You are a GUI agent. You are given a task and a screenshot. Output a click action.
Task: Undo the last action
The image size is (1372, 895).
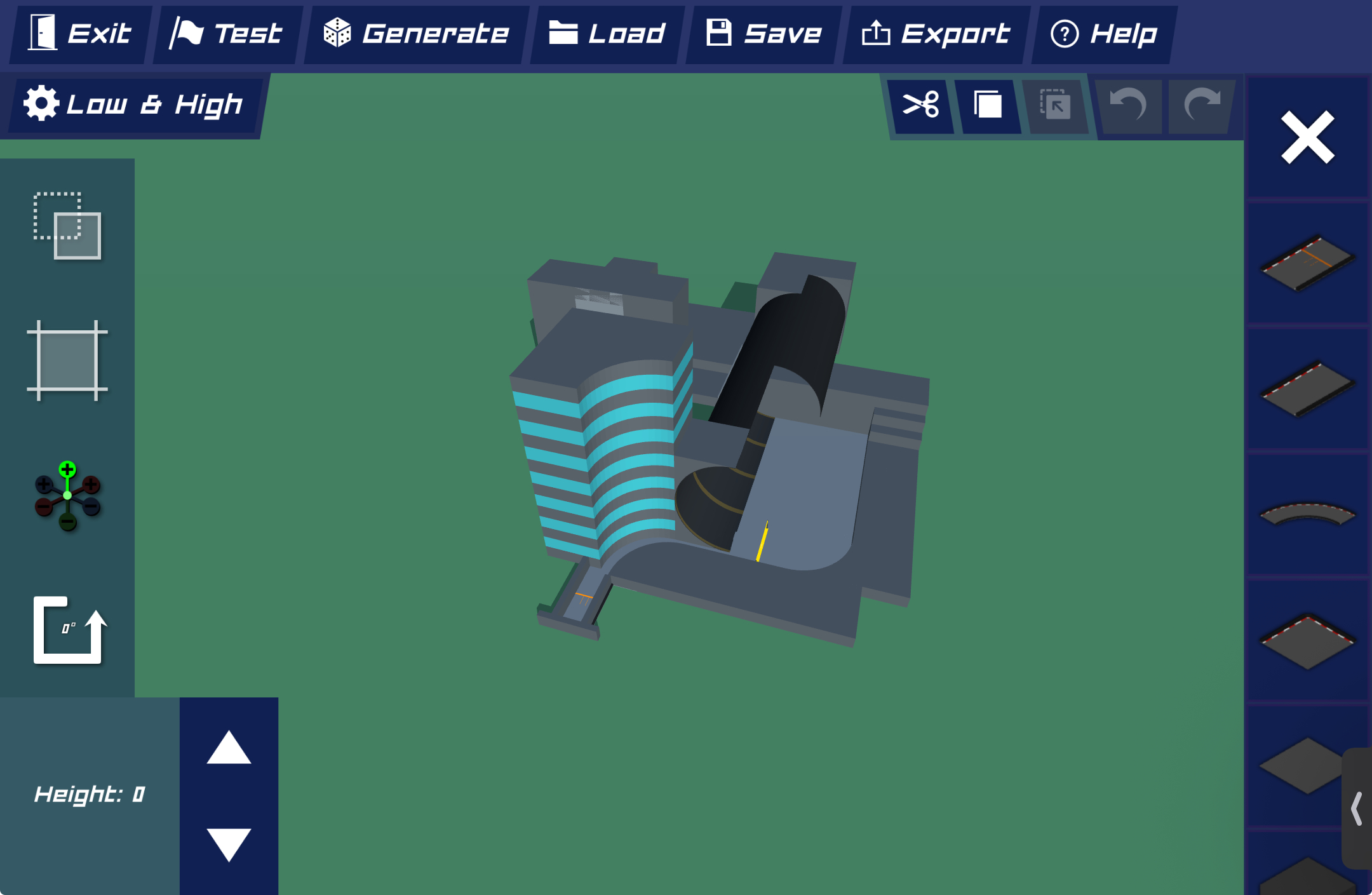click(x=1128, y=105)
